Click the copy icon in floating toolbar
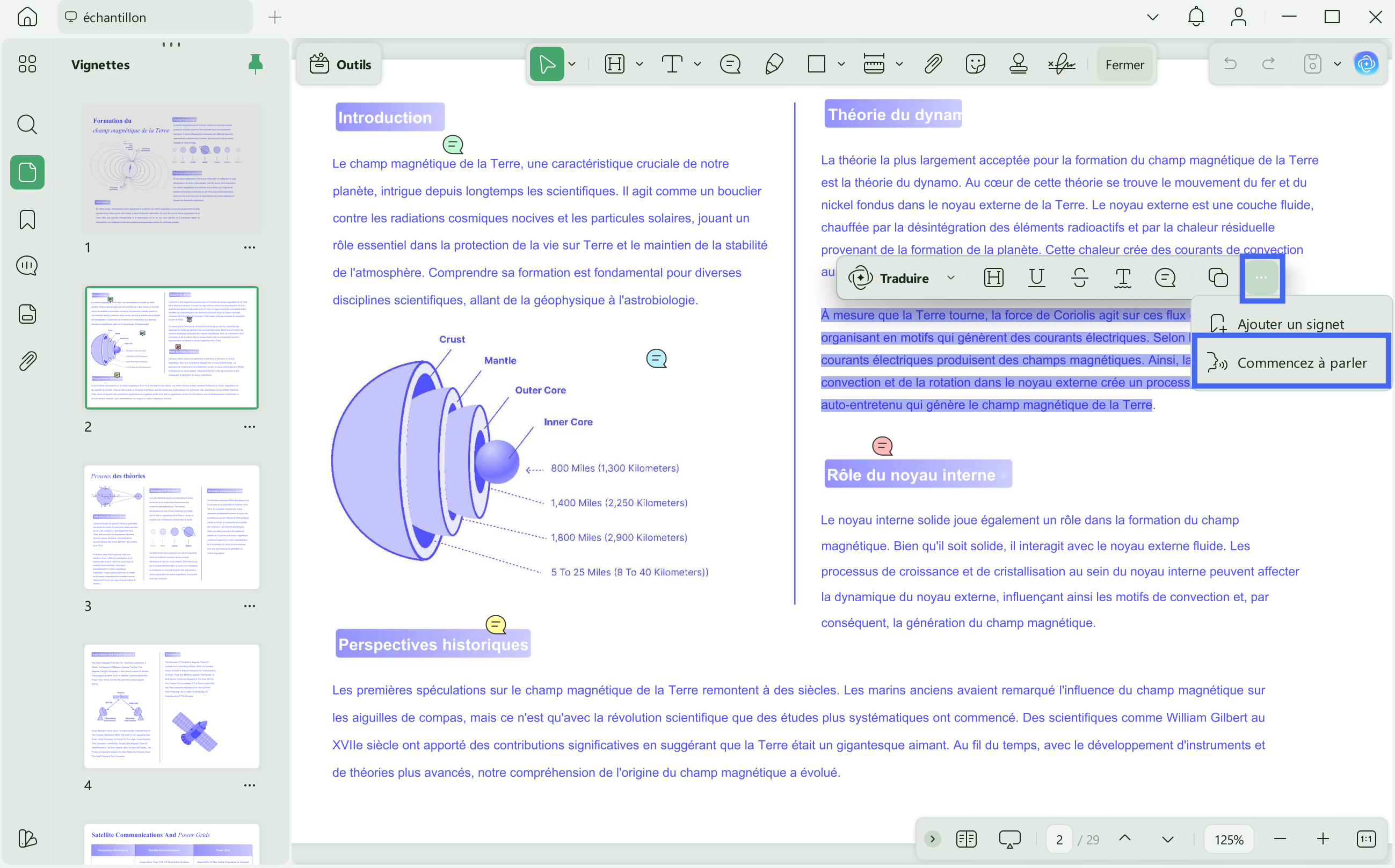1395x868 pixels. point(1218,279)
